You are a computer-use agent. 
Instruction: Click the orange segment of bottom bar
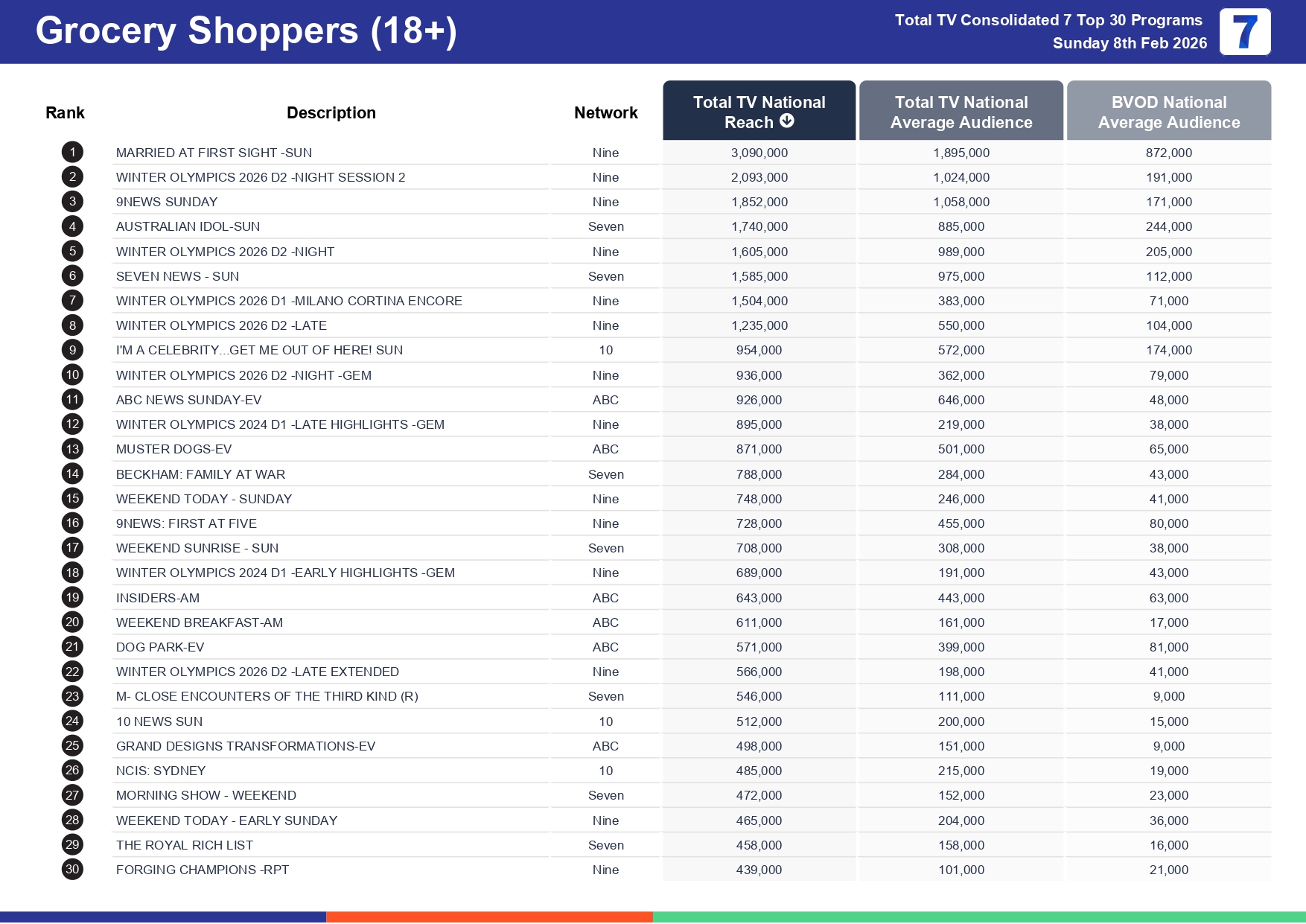[x=489, y=917]
